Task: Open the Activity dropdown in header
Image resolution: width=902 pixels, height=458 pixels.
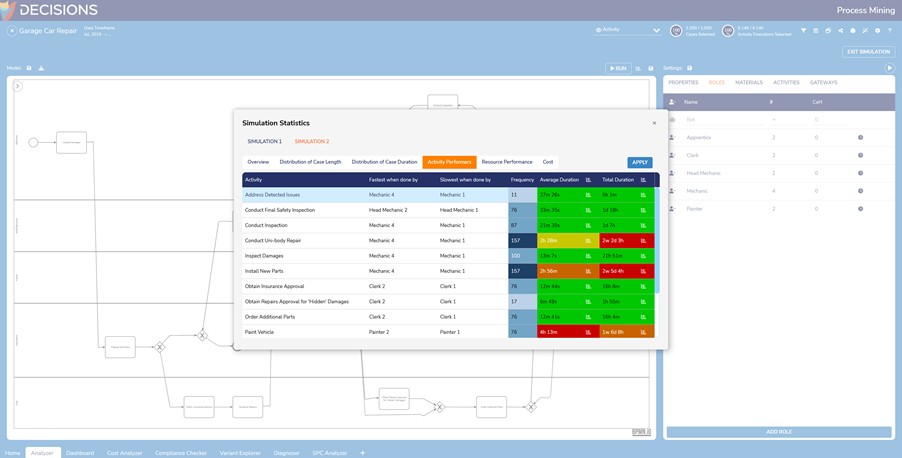Action: click(627, 30)
